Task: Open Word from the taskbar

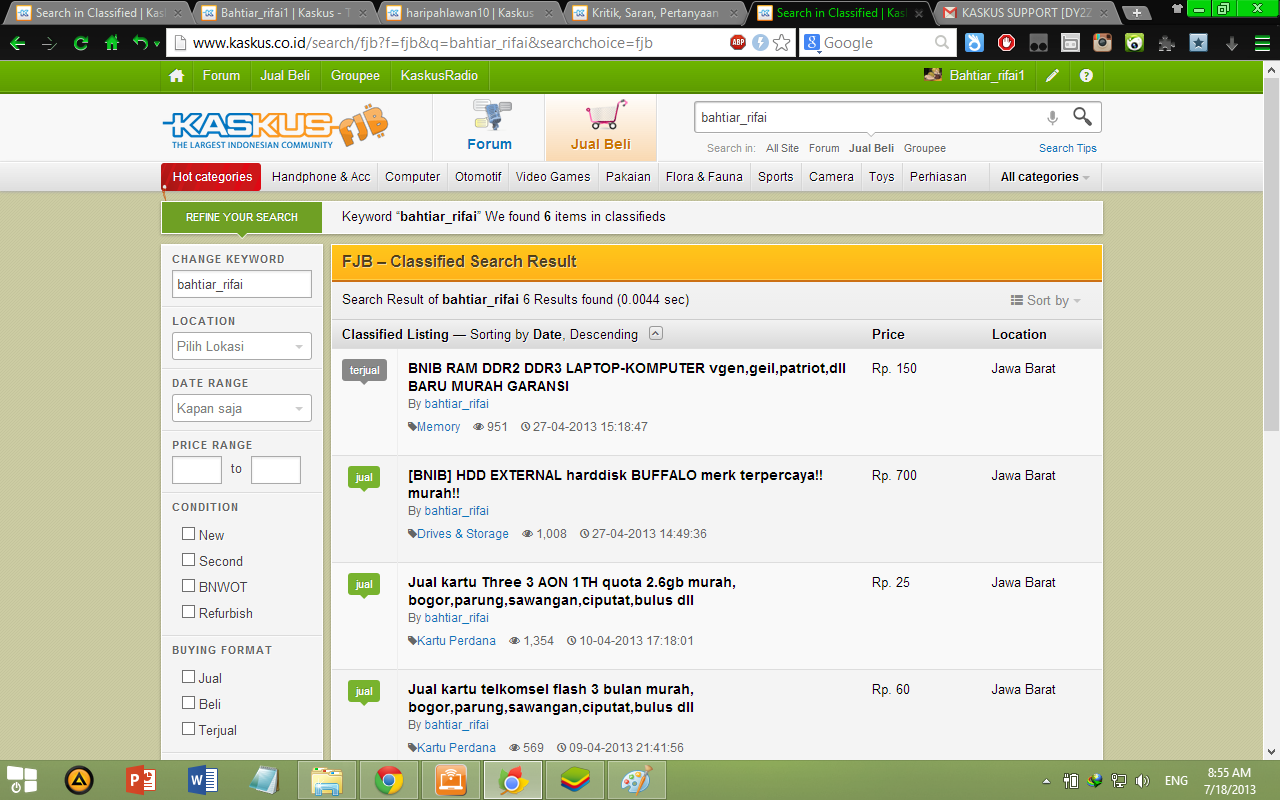Action: tap(202, 780)
